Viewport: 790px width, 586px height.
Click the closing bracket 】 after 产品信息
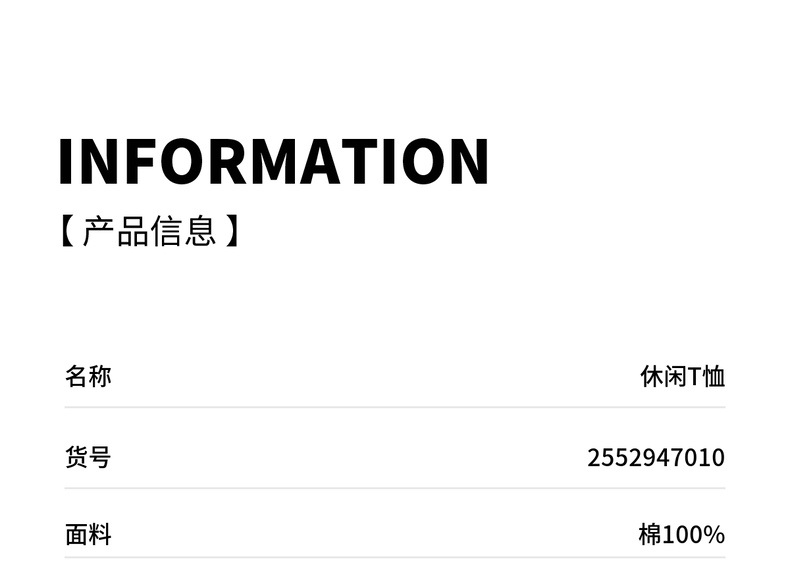tap(232, 231)
